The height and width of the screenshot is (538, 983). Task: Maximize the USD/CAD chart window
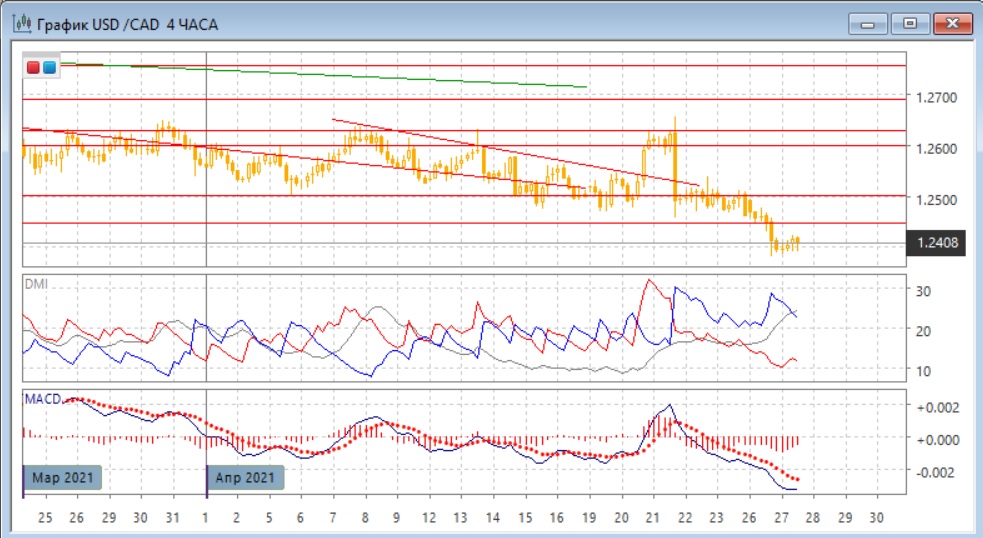click(910, 23)
